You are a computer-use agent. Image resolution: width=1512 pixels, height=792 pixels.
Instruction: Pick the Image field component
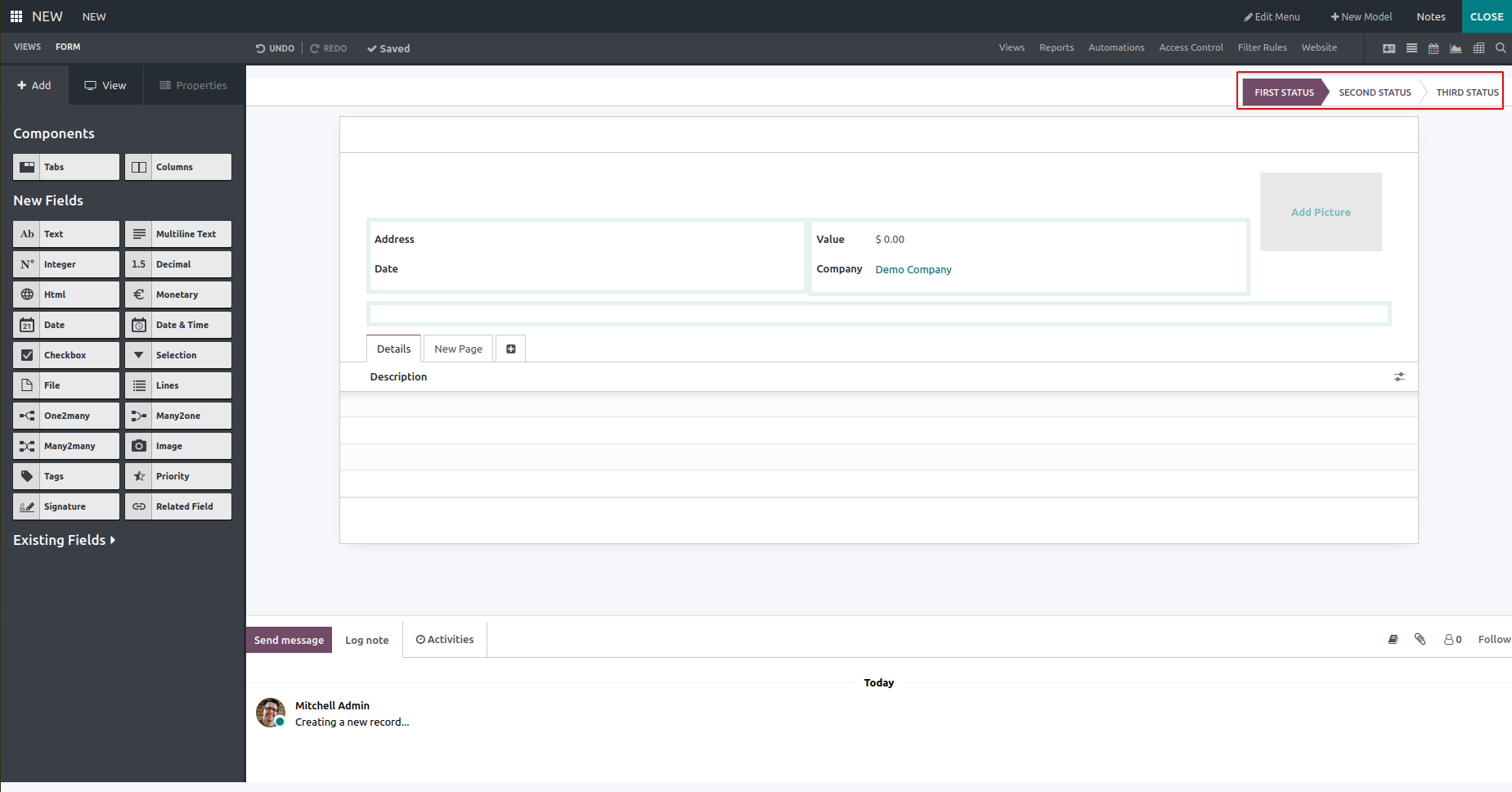point(178,446)
